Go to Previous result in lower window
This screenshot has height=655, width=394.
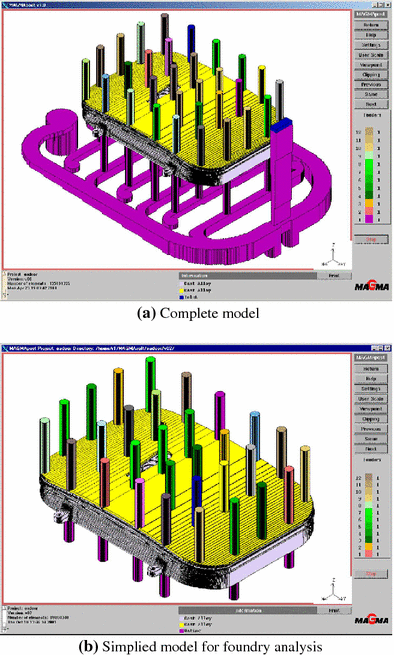pos(371,429)
